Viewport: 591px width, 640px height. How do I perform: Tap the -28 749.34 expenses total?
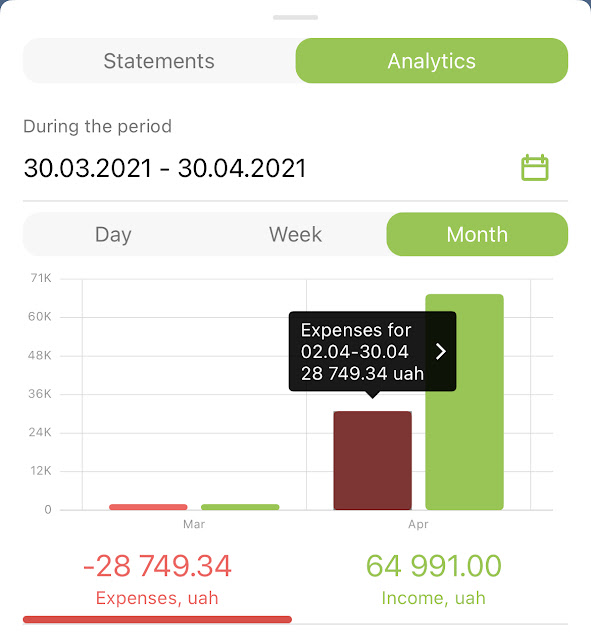(x=158, y=566)
